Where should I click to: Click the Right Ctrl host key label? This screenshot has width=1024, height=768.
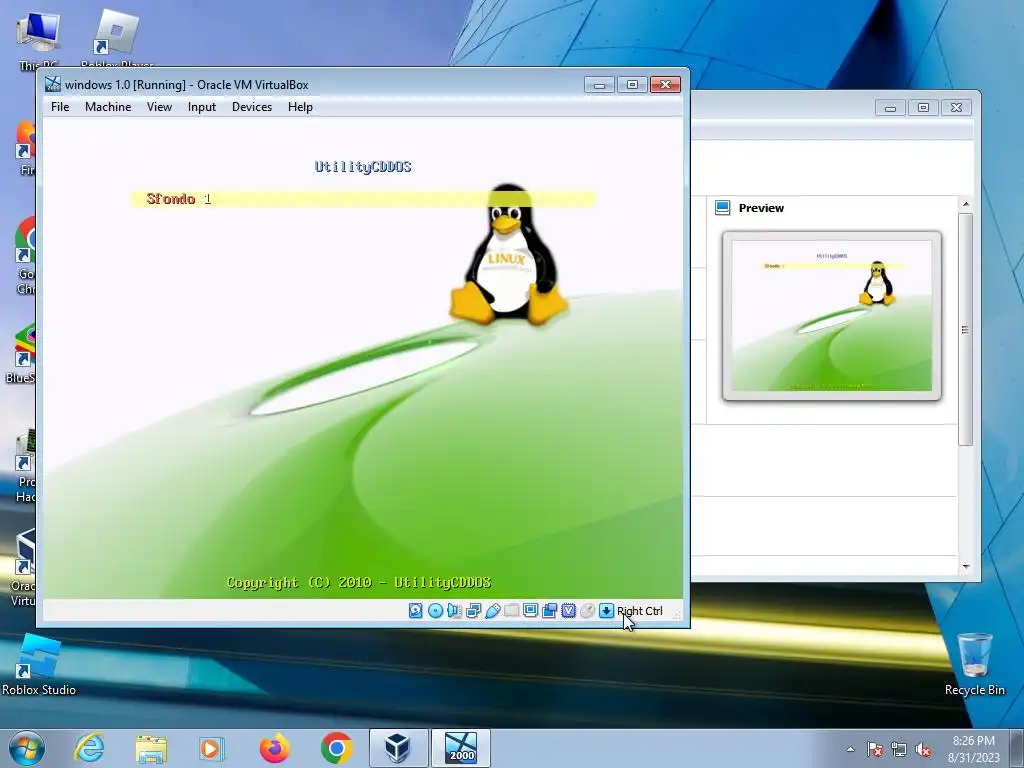tap(640, 611)
